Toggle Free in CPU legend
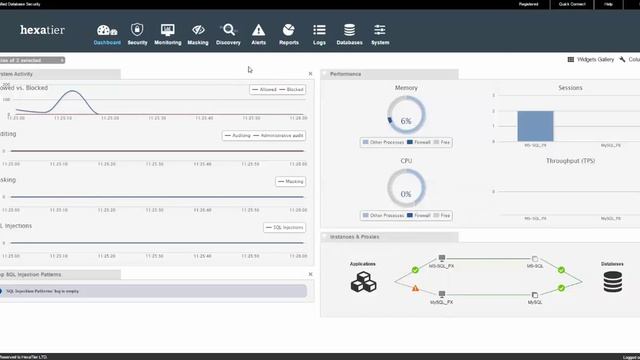The width and height of the screenshot is (640, 360). [x=442, y=215]
